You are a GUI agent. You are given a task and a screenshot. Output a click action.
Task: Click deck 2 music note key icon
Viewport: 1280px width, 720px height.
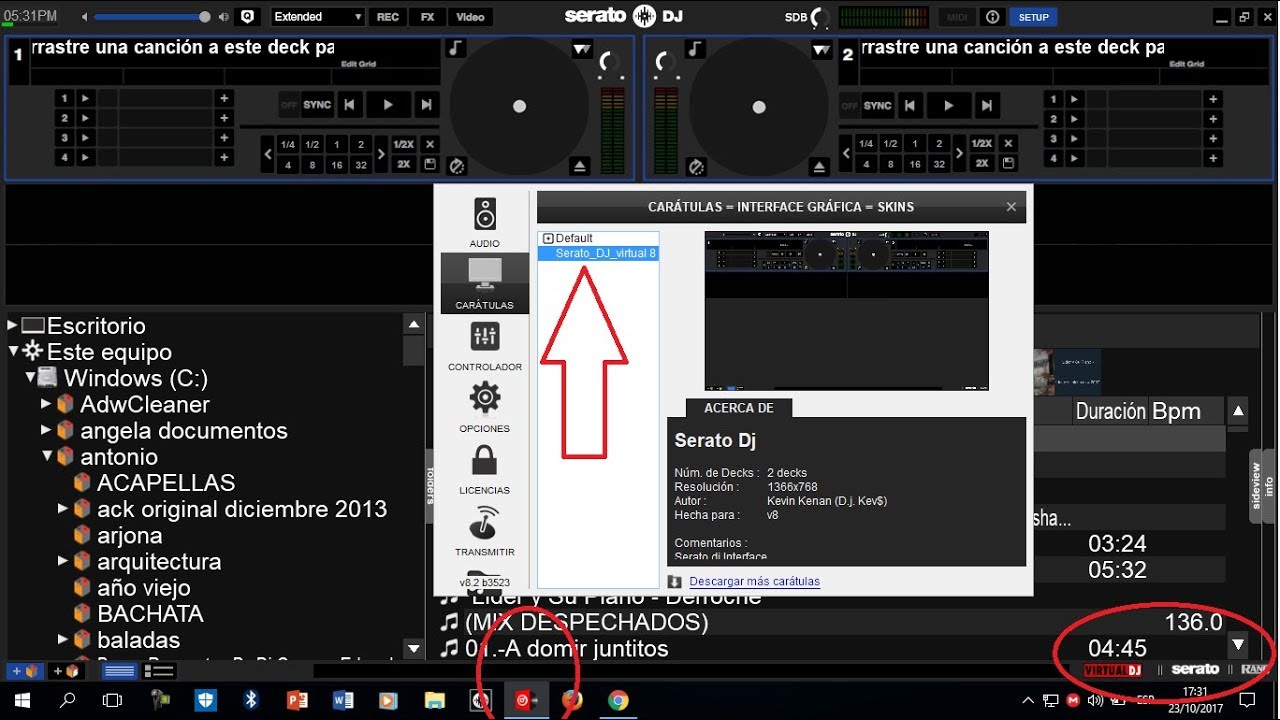click(x=696, y=48)
